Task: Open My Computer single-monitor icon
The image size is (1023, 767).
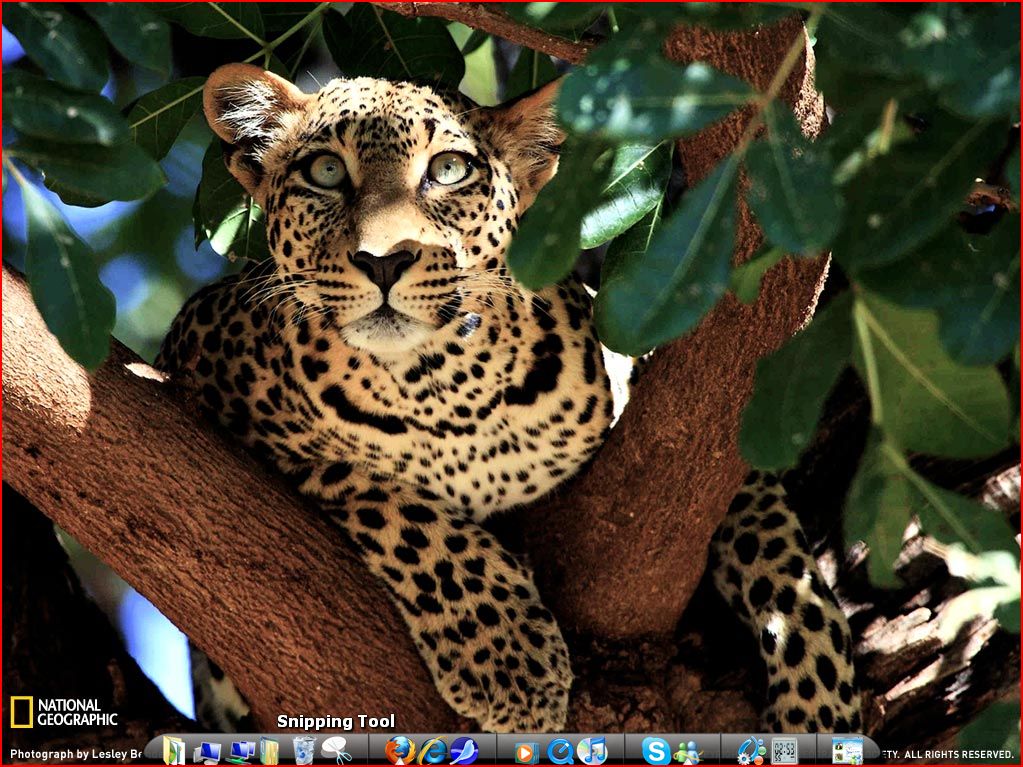Action: tap(207, 751)
